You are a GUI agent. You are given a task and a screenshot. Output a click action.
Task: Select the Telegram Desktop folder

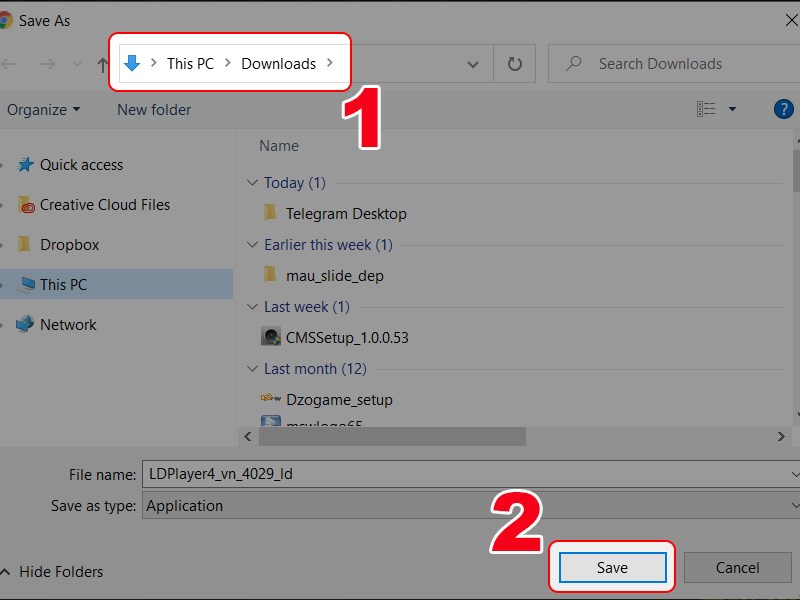(345, 213)
